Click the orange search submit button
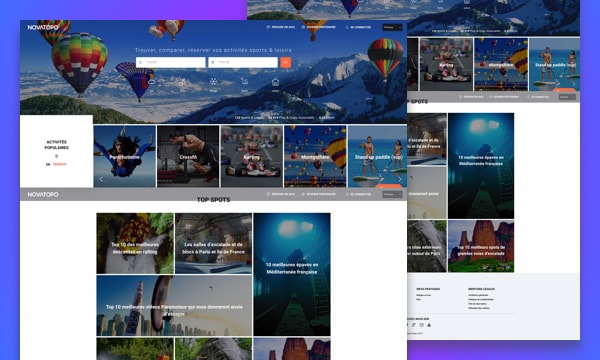Image resolution: width=600 pixels, height=360 pixels. [x=285, y=62]
